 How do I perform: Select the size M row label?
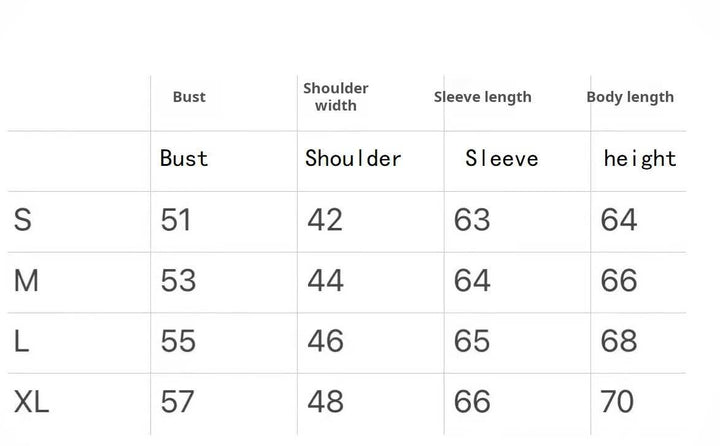(27, 281)
